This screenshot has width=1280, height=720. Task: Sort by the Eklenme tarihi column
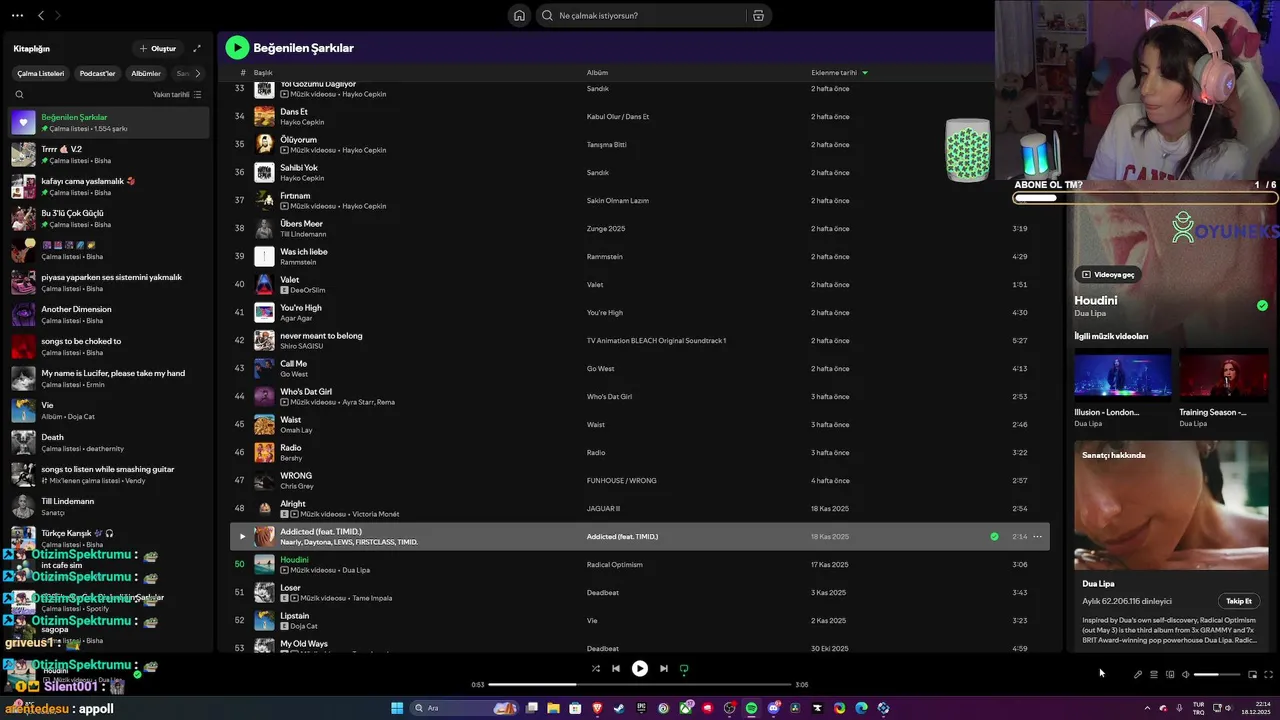point(839,72)
